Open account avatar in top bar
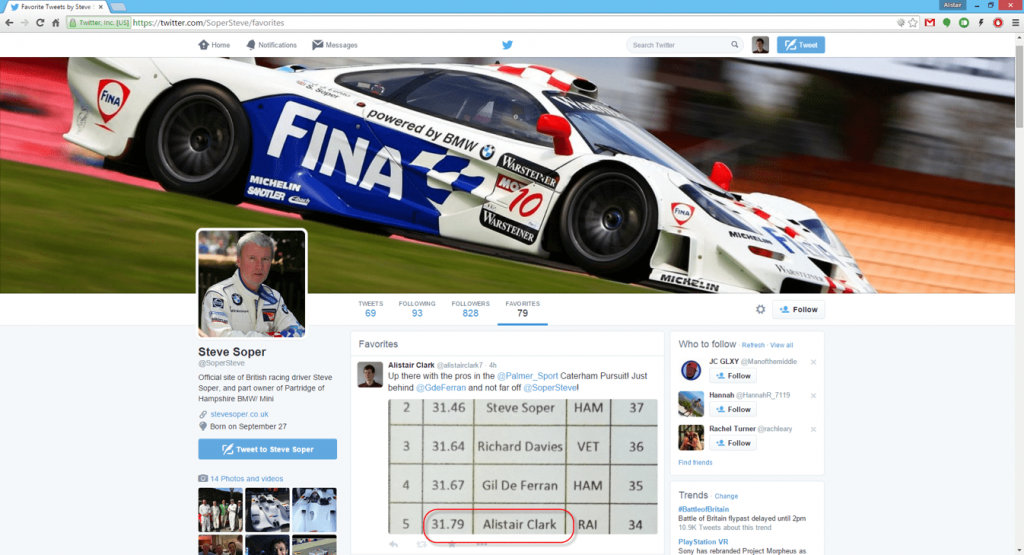The image size is (1024, 555). [x=760, y=45]
